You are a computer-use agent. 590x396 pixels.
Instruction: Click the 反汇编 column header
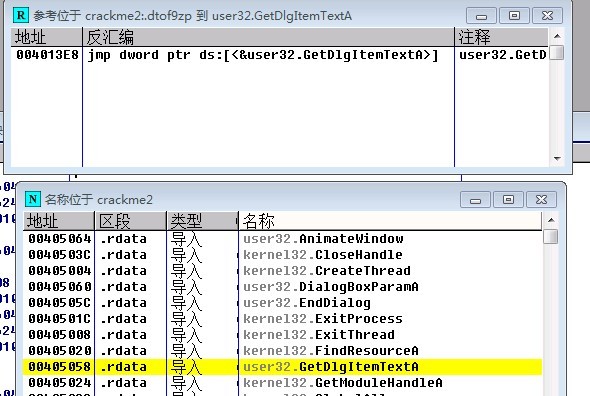click(268, 37)
